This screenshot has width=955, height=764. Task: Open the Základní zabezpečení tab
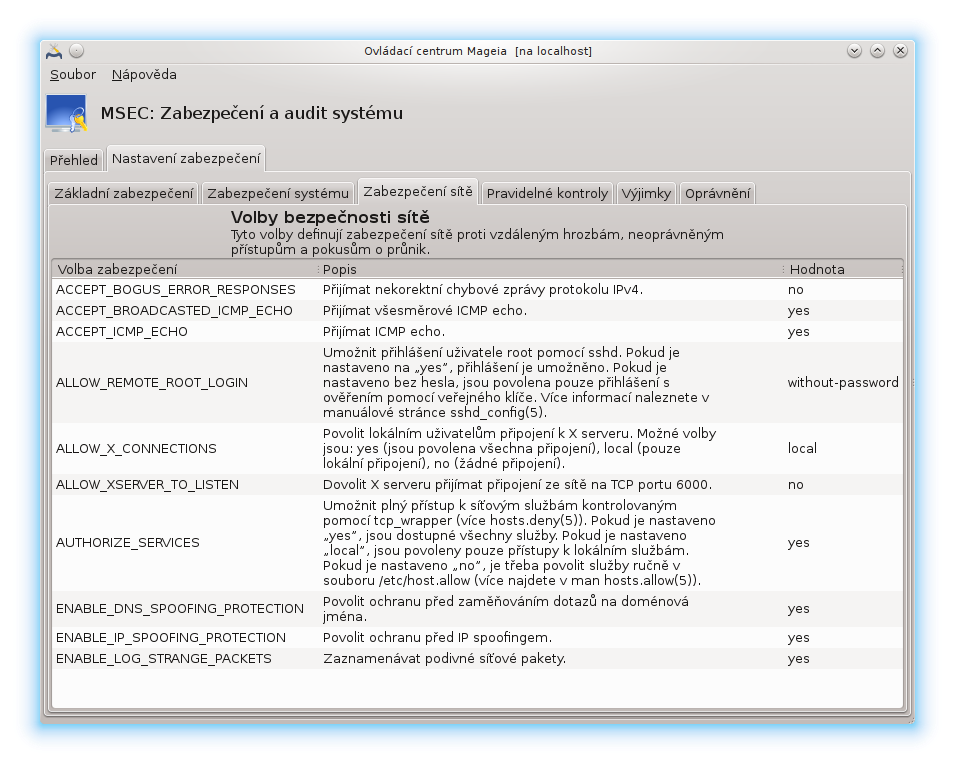tap(124, 193)
